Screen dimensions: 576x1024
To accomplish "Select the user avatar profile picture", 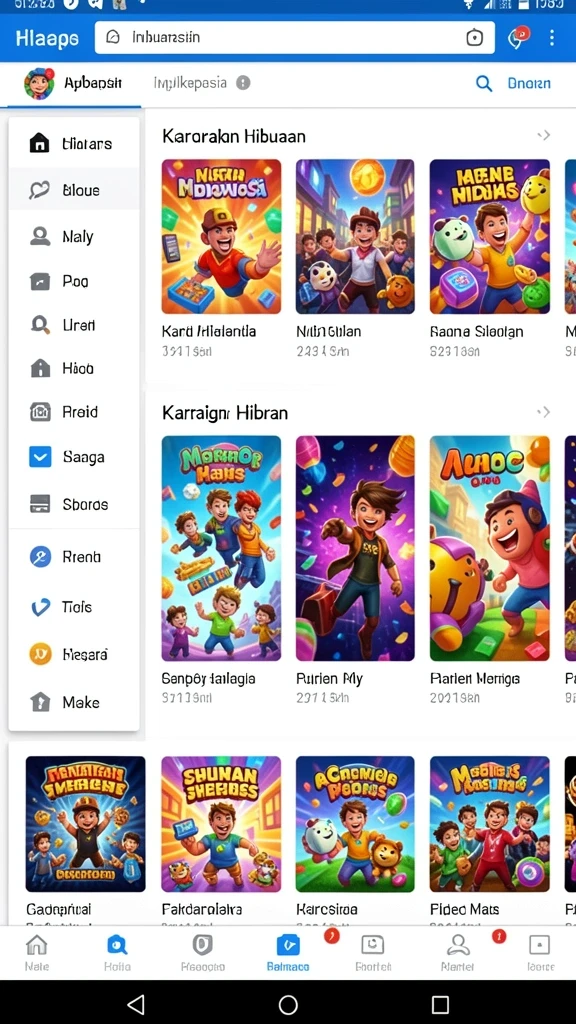I will 39,84.
